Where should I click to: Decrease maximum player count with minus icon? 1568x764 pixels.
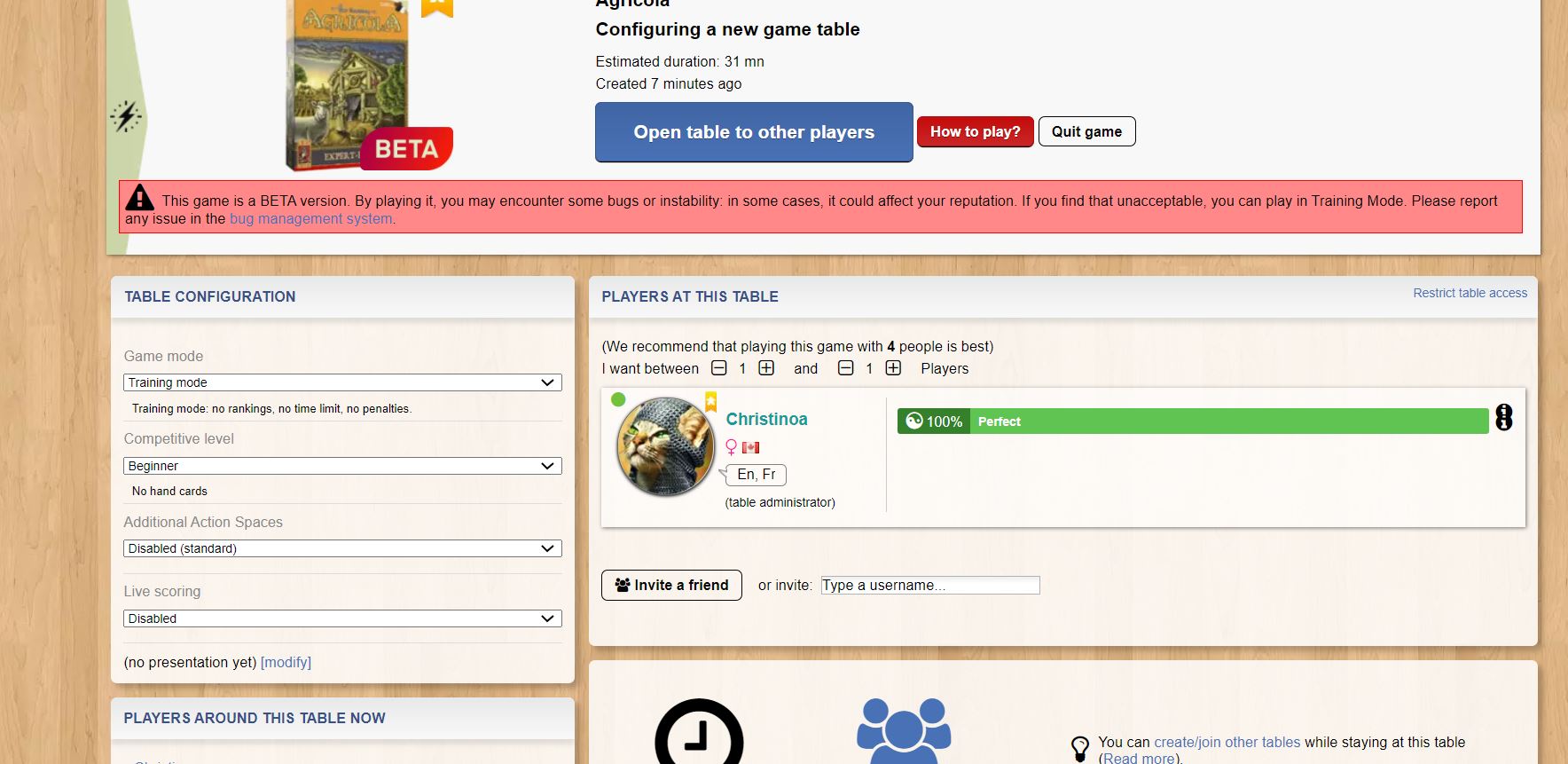(846, 368)
